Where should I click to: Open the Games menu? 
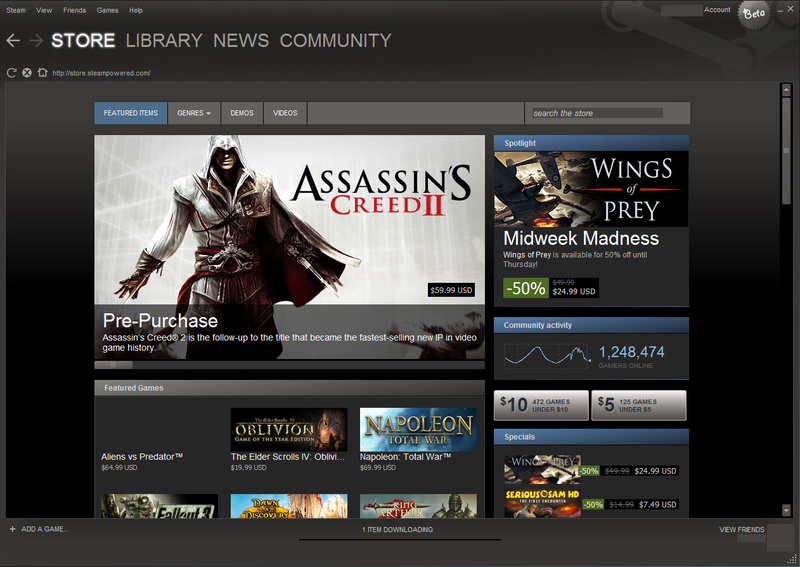(x=107, y=10)
